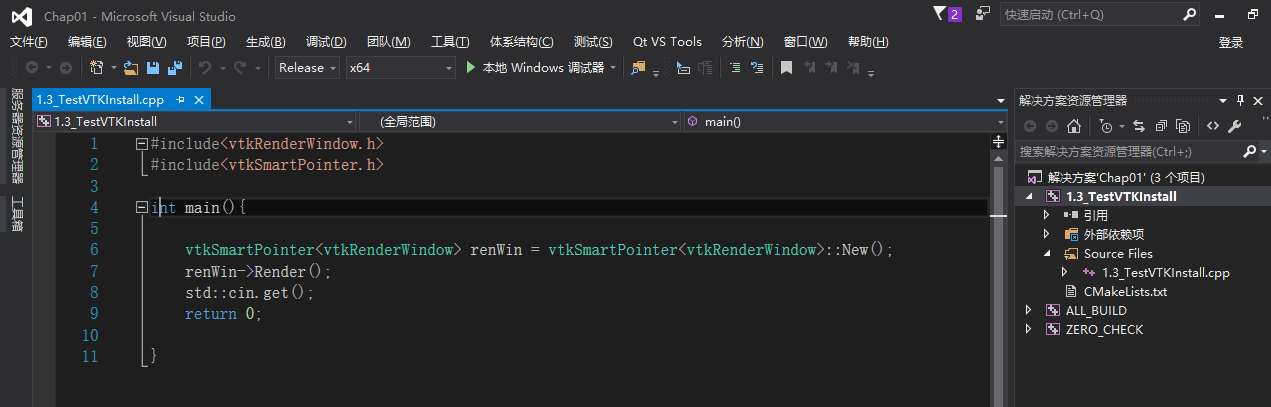Click 登录 to sign in

coord(1231,42)
